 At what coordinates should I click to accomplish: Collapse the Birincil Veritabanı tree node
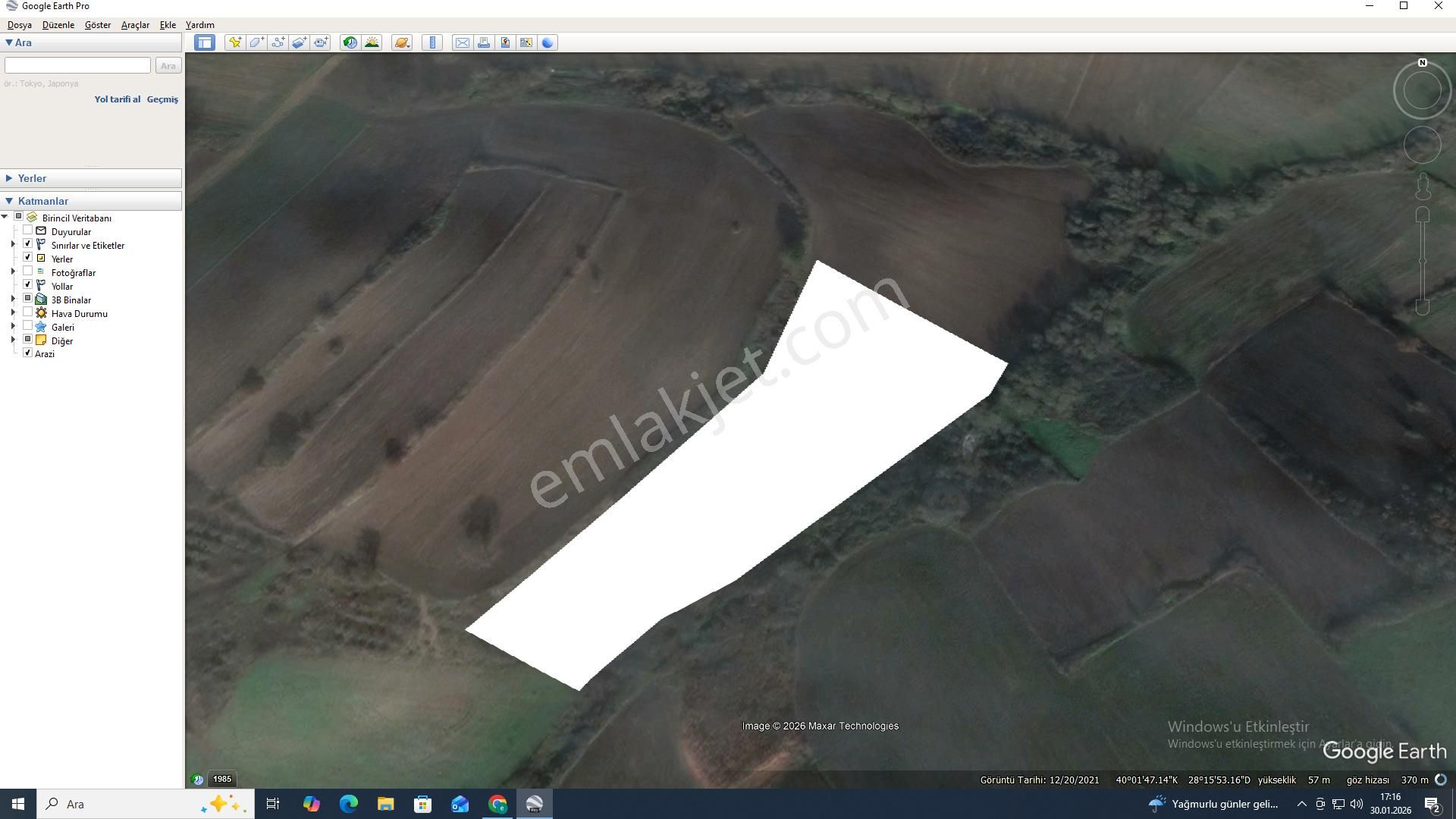[x=5, y=217]
